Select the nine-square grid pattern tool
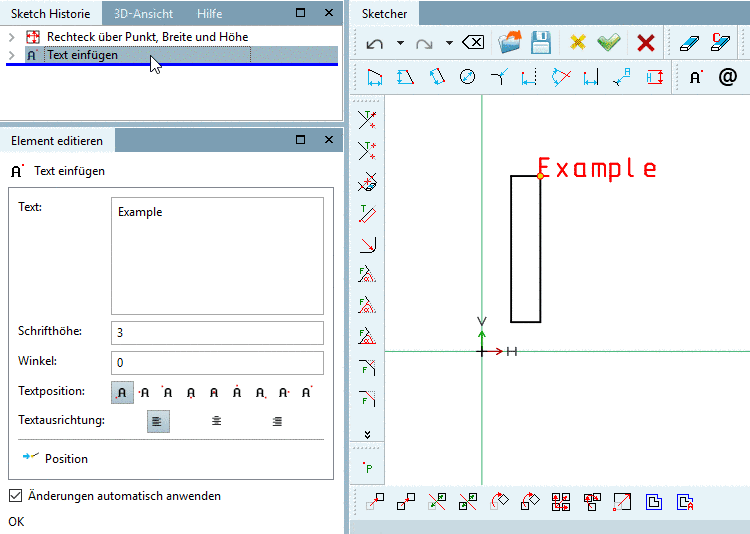This screenshot has width=750, height=534. click(x=561, y=502)
